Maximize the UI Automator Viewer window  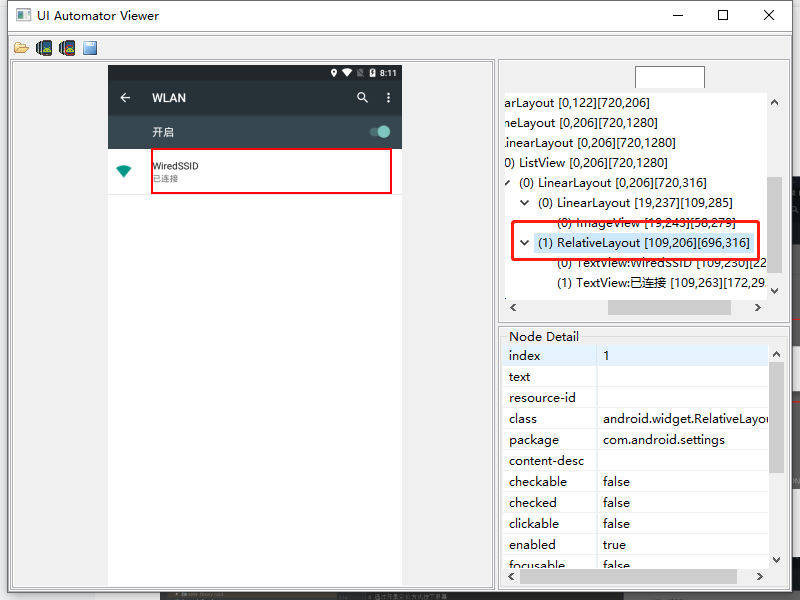[723, 15]
